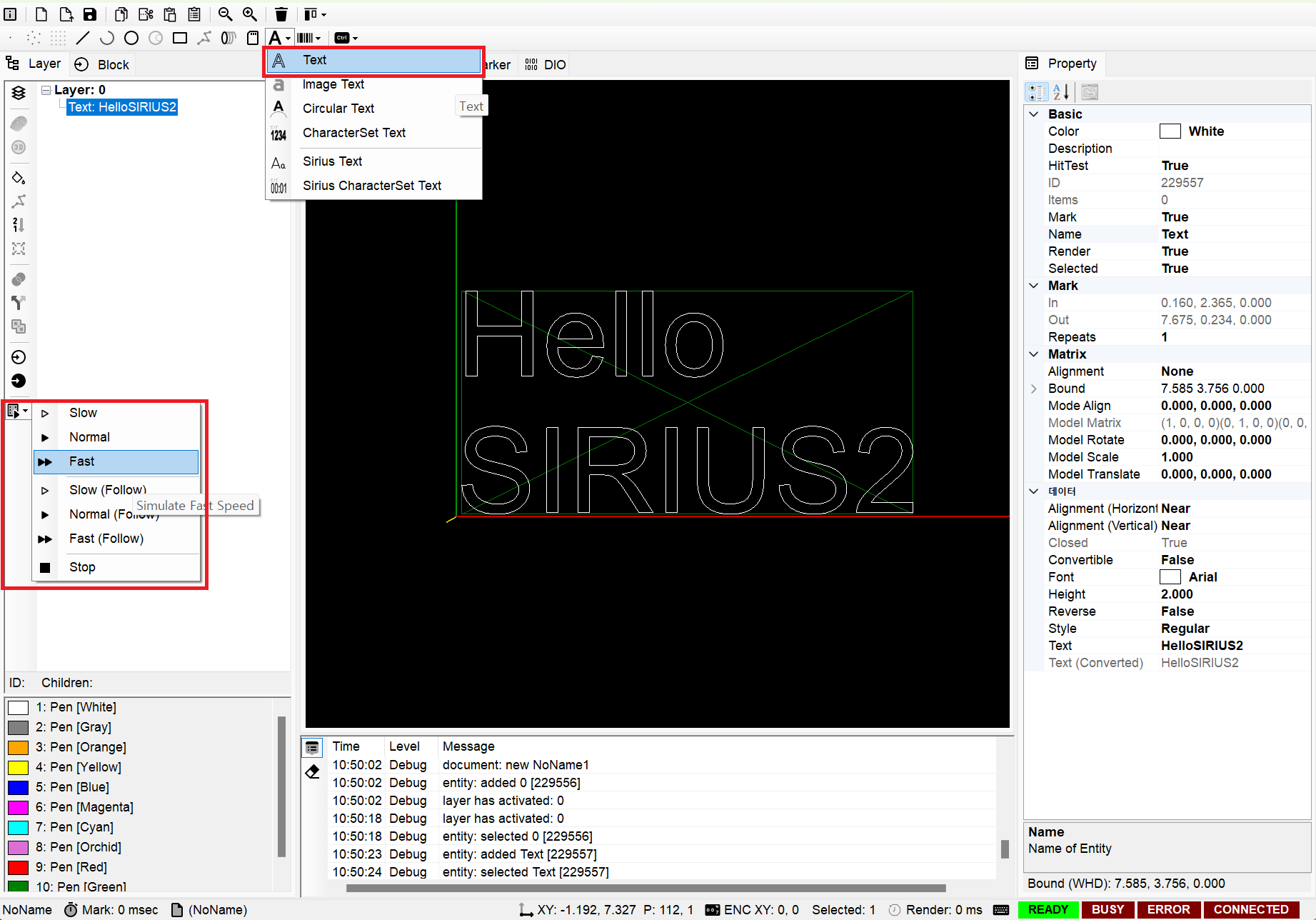This screenshot has width=1316, height=920.
Task: Collapse the Matrix property category
Action: [1033, 354]
